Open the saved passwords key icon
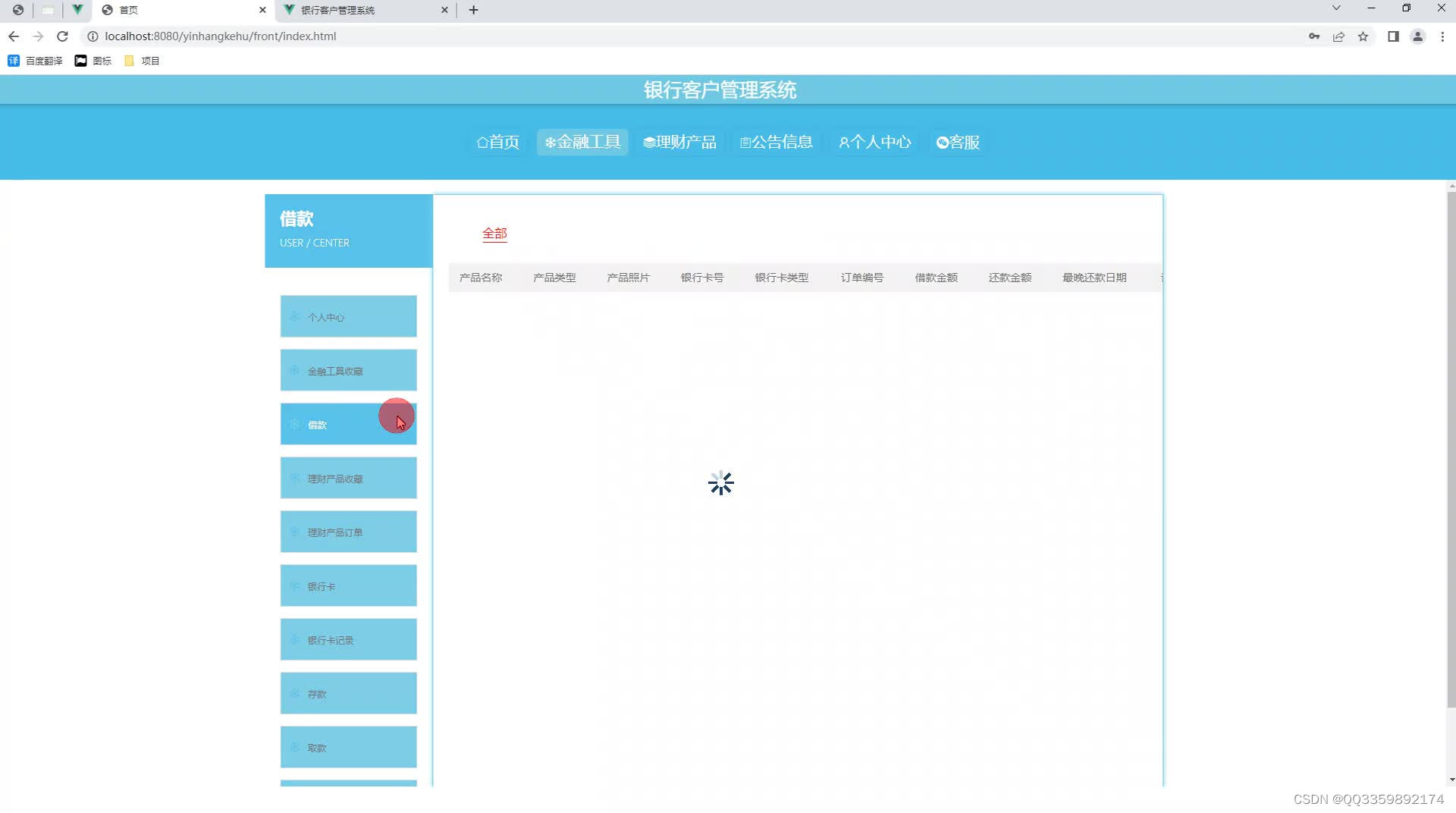The width and height of the screenshot is (1456, 813). click(x=1314, y=36)
